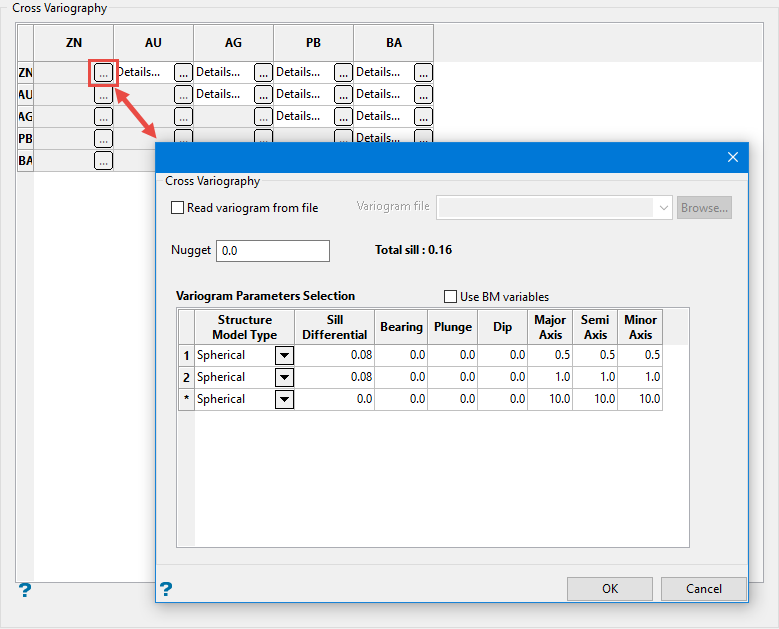The height and width of the screenshot is (629, 779).
Task: Open the Variogram file combo box
Action: pos(663,208)
